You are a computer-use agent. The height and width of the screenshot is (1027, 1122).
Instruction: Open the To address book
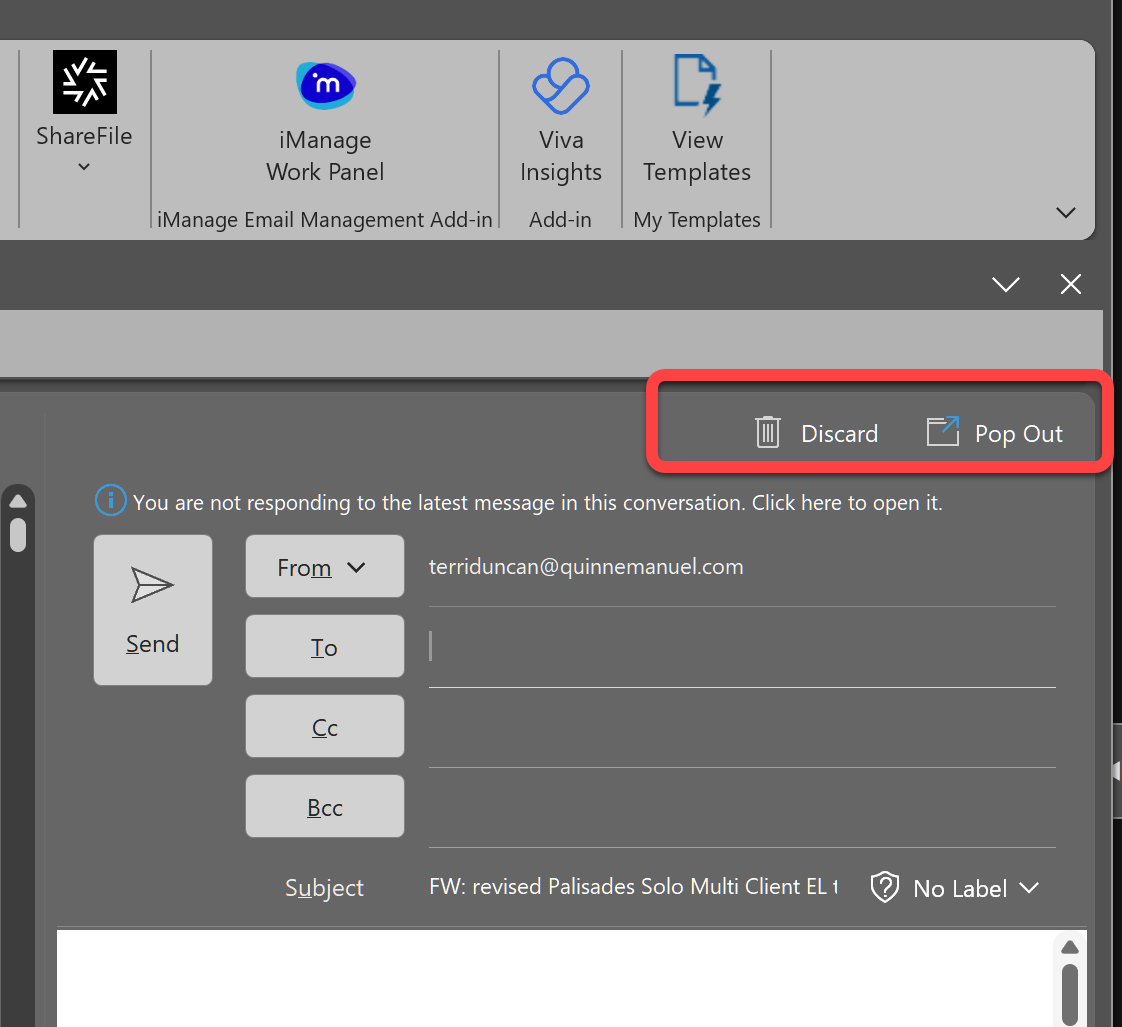324,646
